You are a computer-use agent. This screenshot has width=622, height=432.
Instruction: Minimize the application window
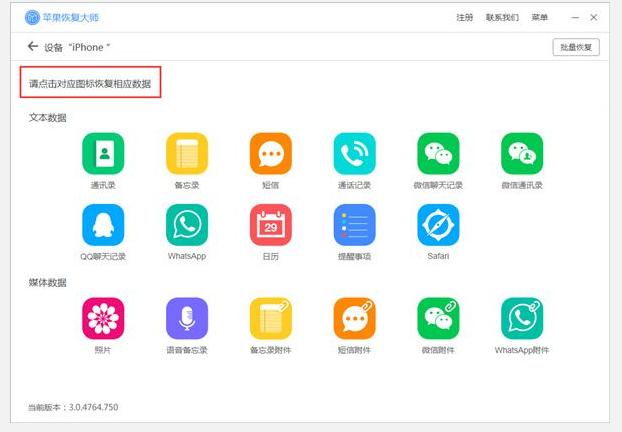pyautogui.click(x=575, y=17)
